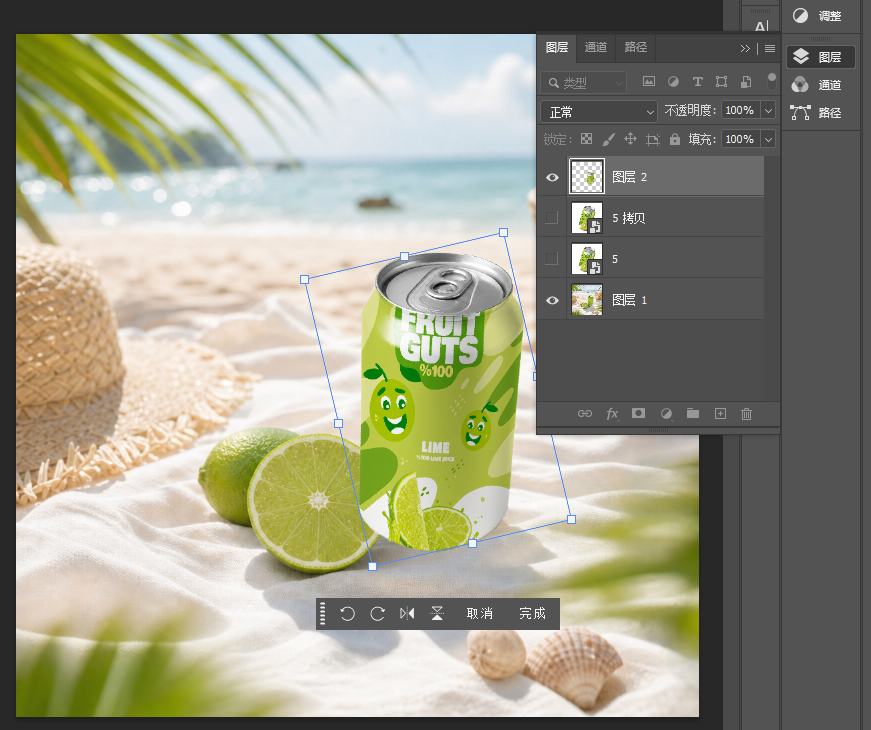Open the 正常 blend mode dropdown
Screen dimensions: 871x730
pyautogui.click(x=599, y=112)
